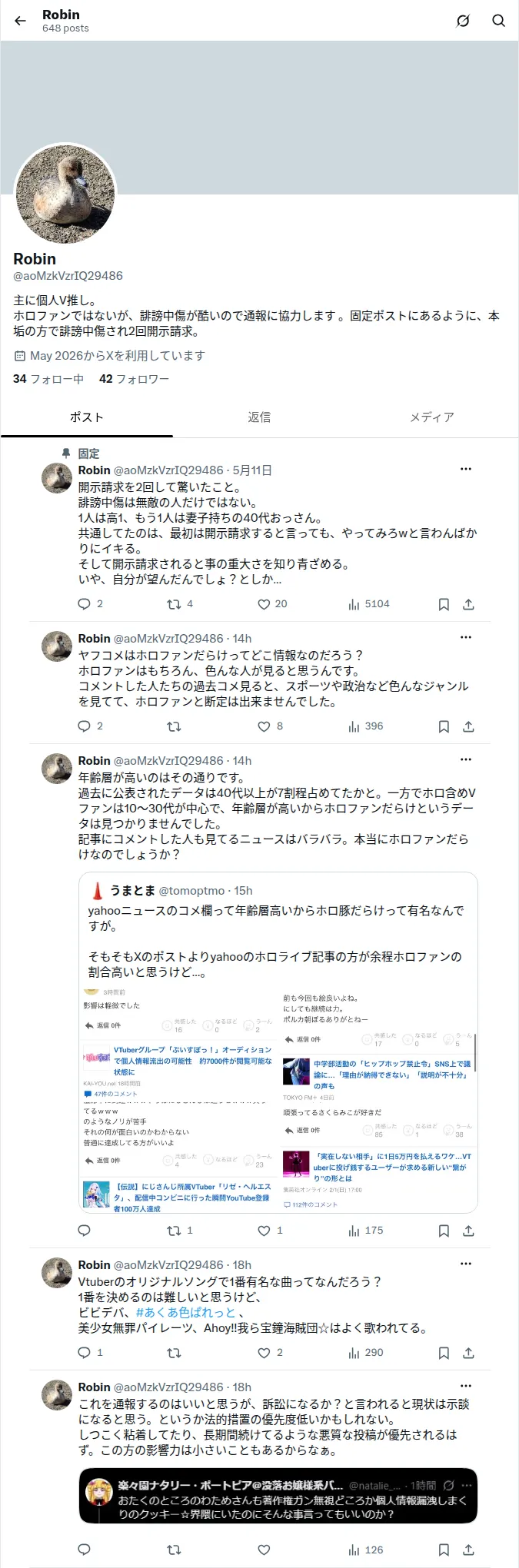Open Robin's duck profile picture
This screenshot has width=519, height=1568.
click(x=65, y=194)
